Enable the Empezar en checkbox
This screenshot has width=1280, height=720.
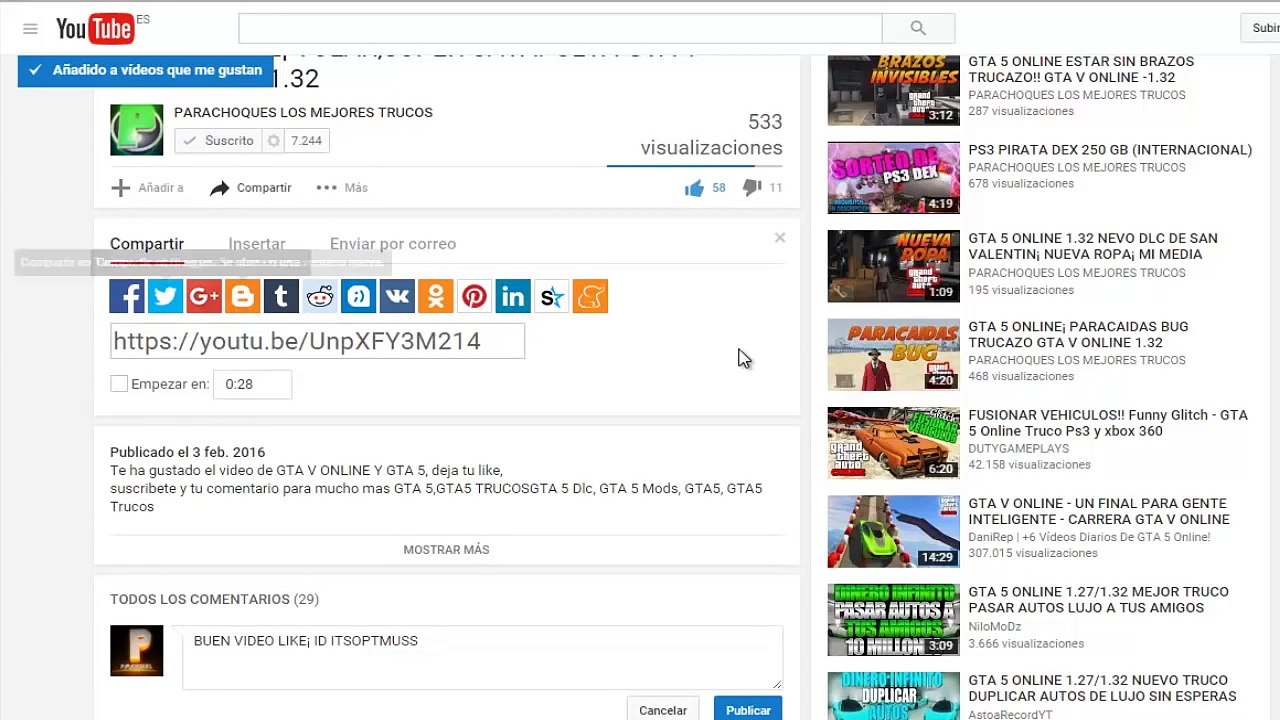(119, 384)
